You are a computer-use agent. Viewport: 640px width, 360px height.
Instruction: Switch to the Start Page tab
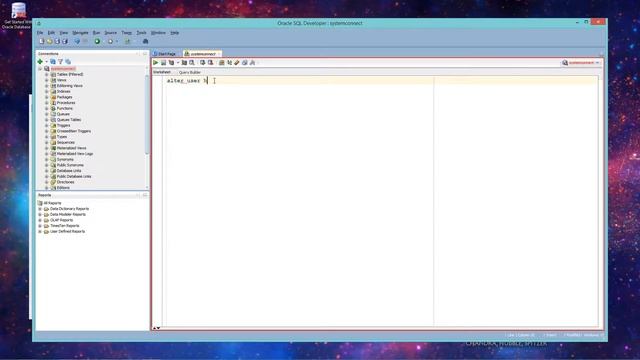(x=165, y=54)
